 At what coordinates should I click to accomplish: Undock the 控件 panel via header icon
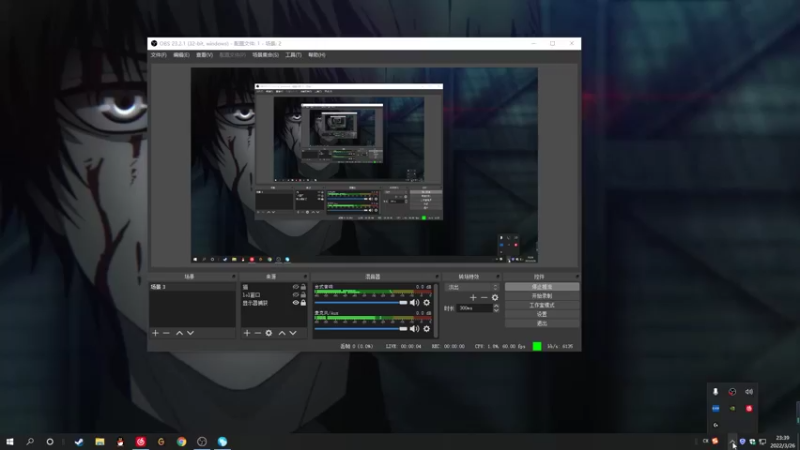[x=577, y=277]
